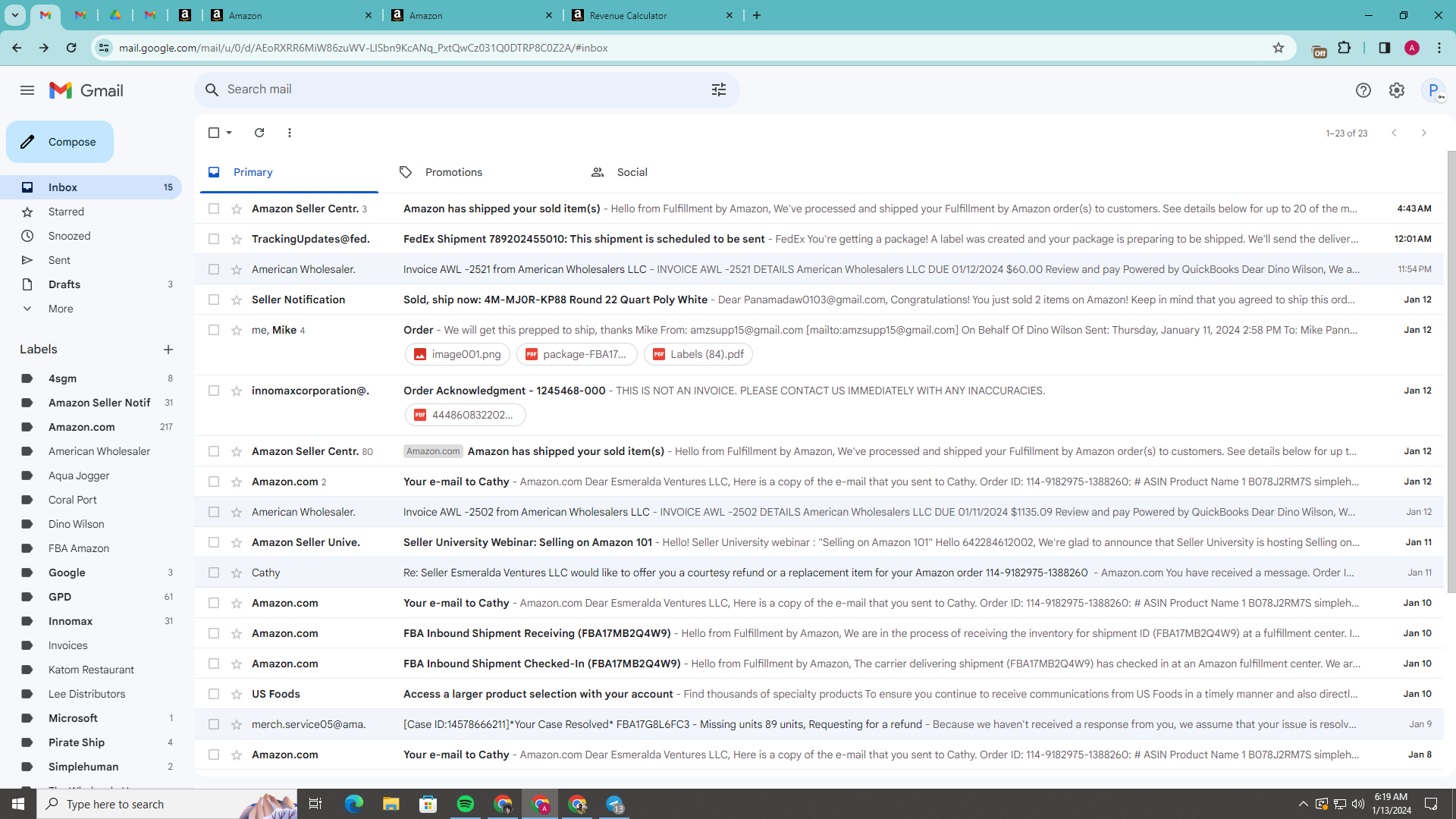Open Chrome side panel icon

pyautogui.click(x=1385, y=48)
